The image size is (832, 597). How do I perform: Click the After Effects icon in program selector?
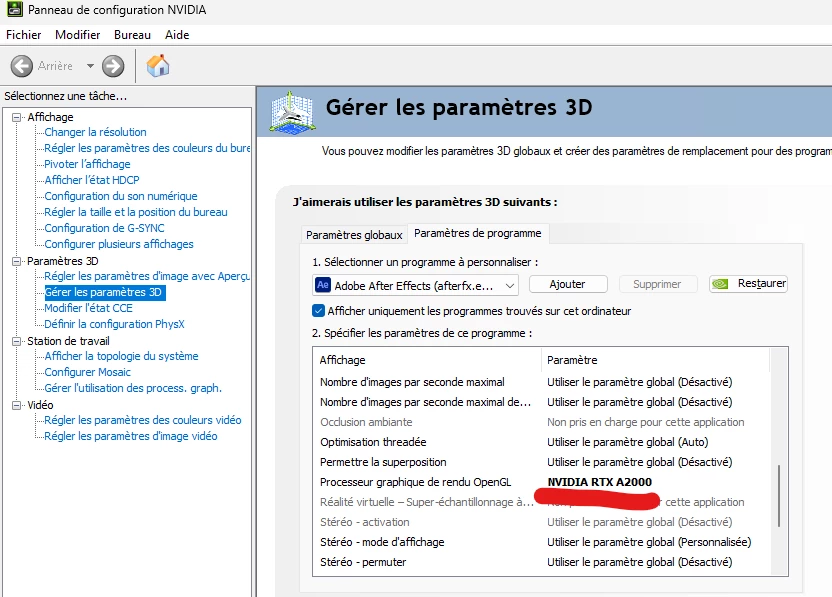coord(323,285)
